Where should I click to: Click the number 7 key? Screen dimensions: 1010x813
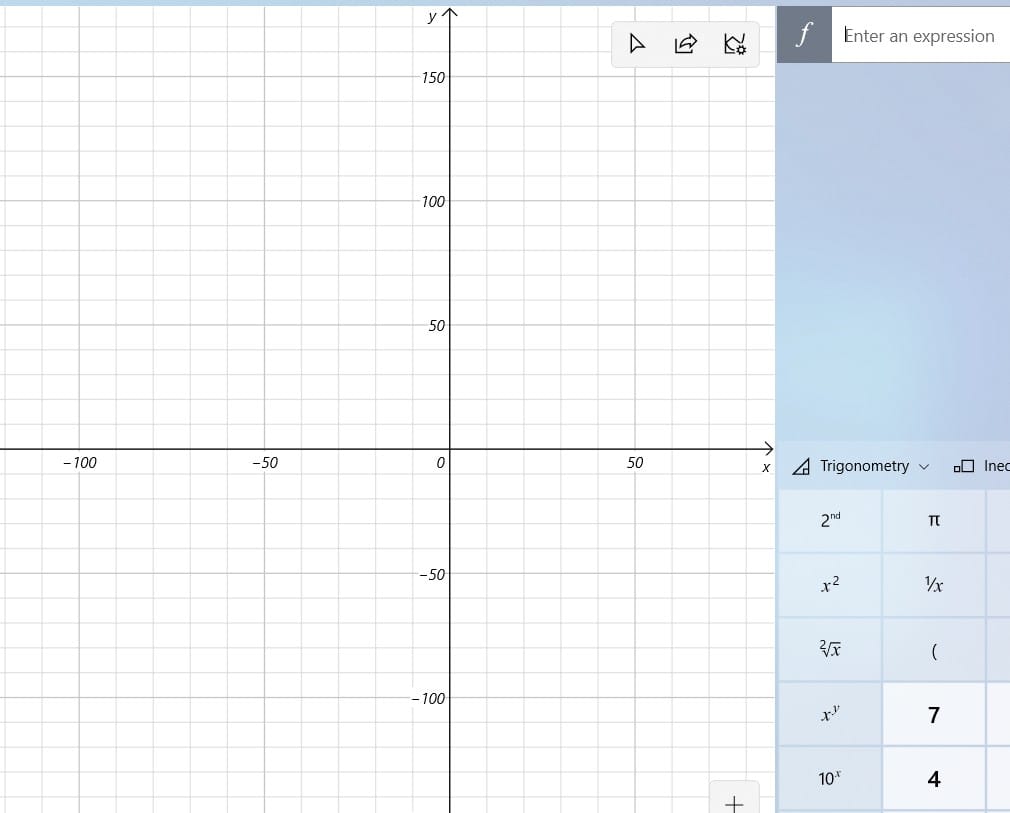pyautogui.click(x=933, y=714)
